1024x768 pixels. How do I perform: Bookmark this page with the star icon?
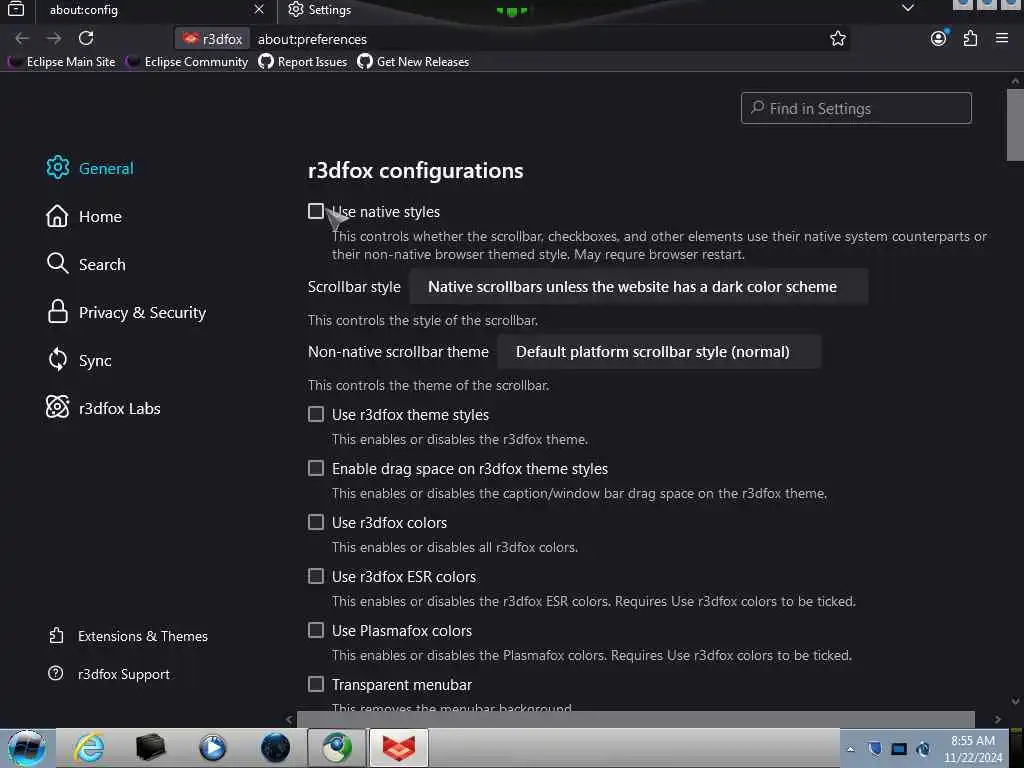click(838, 39)
